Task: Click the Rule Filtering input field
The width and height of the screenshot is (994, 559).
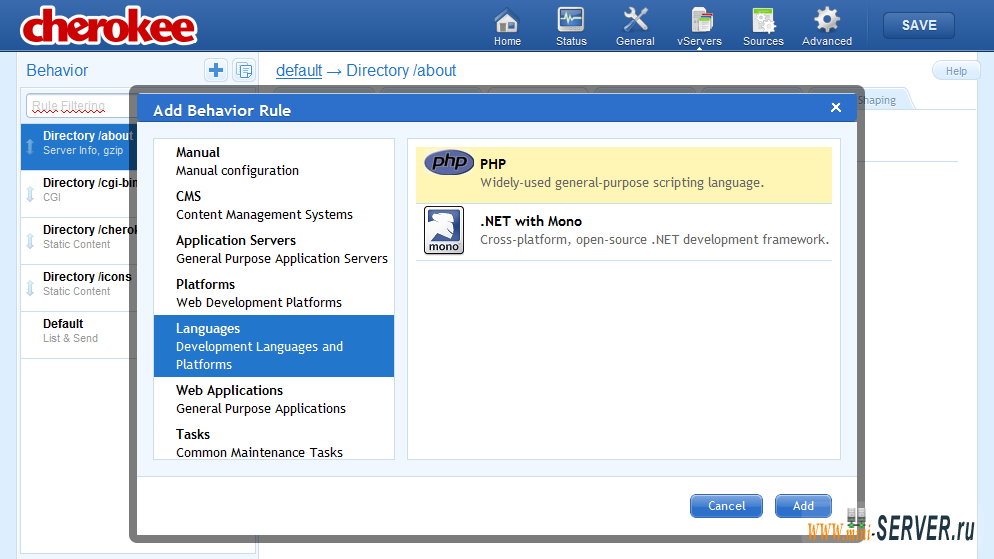Action: (81, 105)
